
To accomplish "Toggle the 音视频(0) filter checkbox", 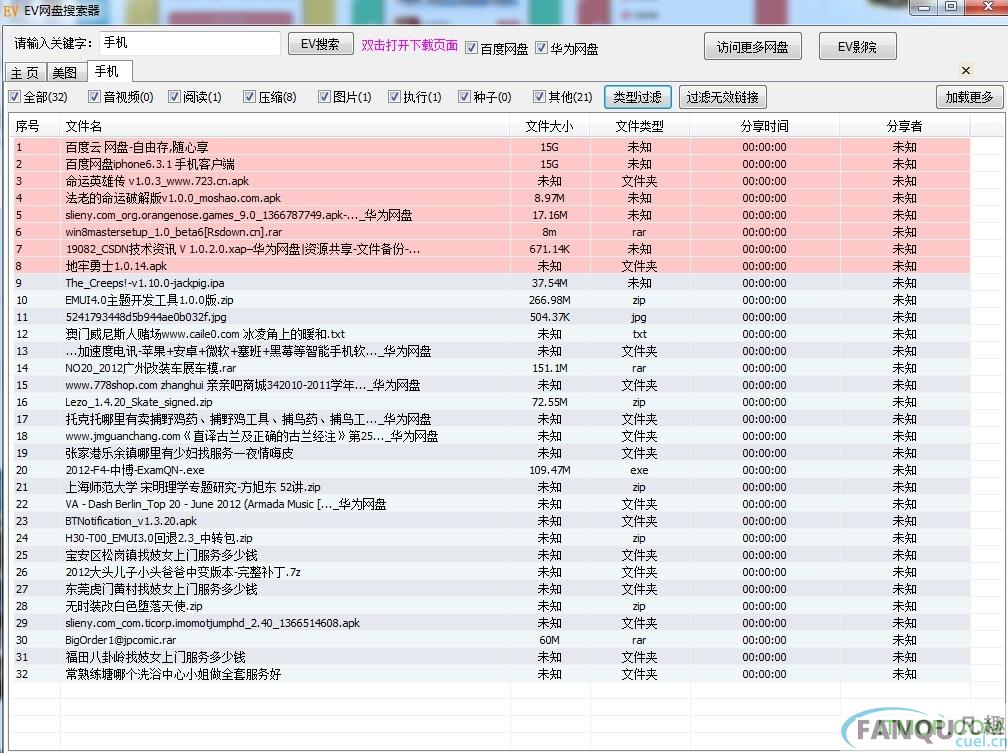I will tap(94, 97).
